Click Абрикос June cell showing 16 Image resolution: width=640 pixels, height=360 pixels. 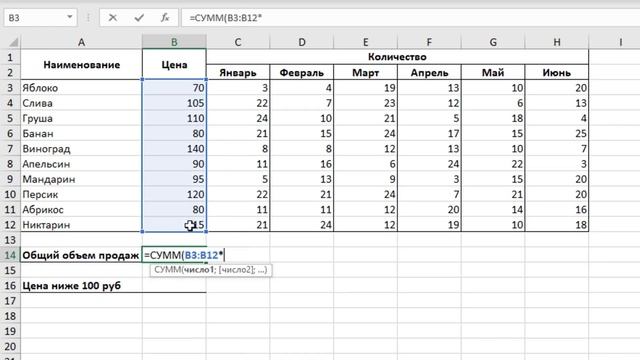pos(557,209)
